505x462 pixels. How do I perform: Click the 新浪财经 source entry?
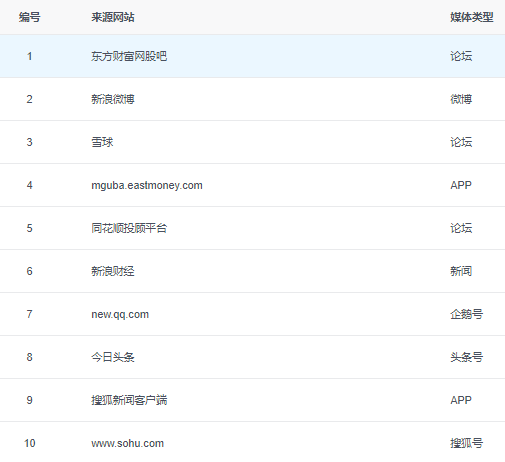(x=113, y=271)
